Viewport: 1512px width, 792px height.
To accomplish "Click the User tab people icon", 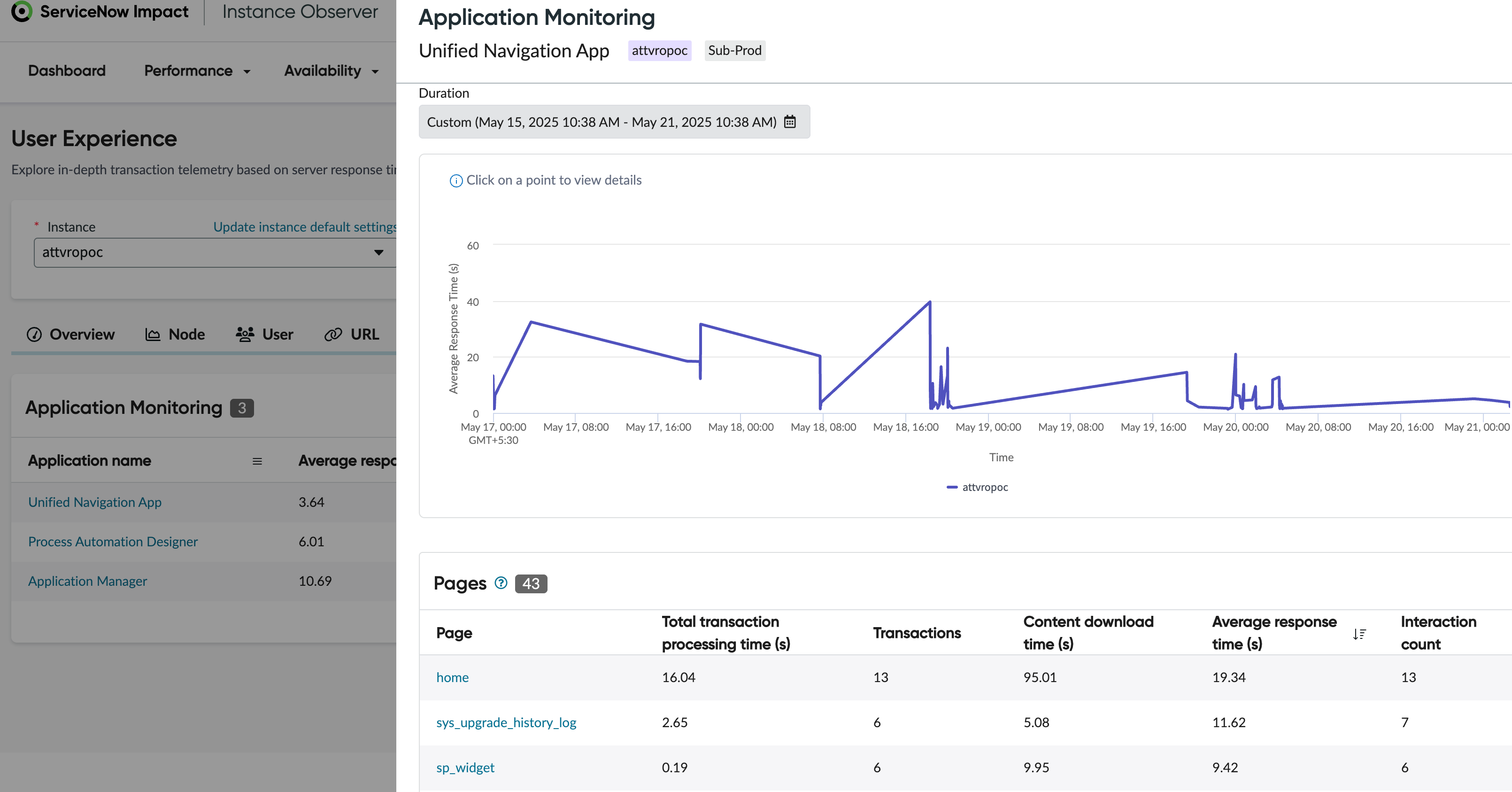I will 245,334.
